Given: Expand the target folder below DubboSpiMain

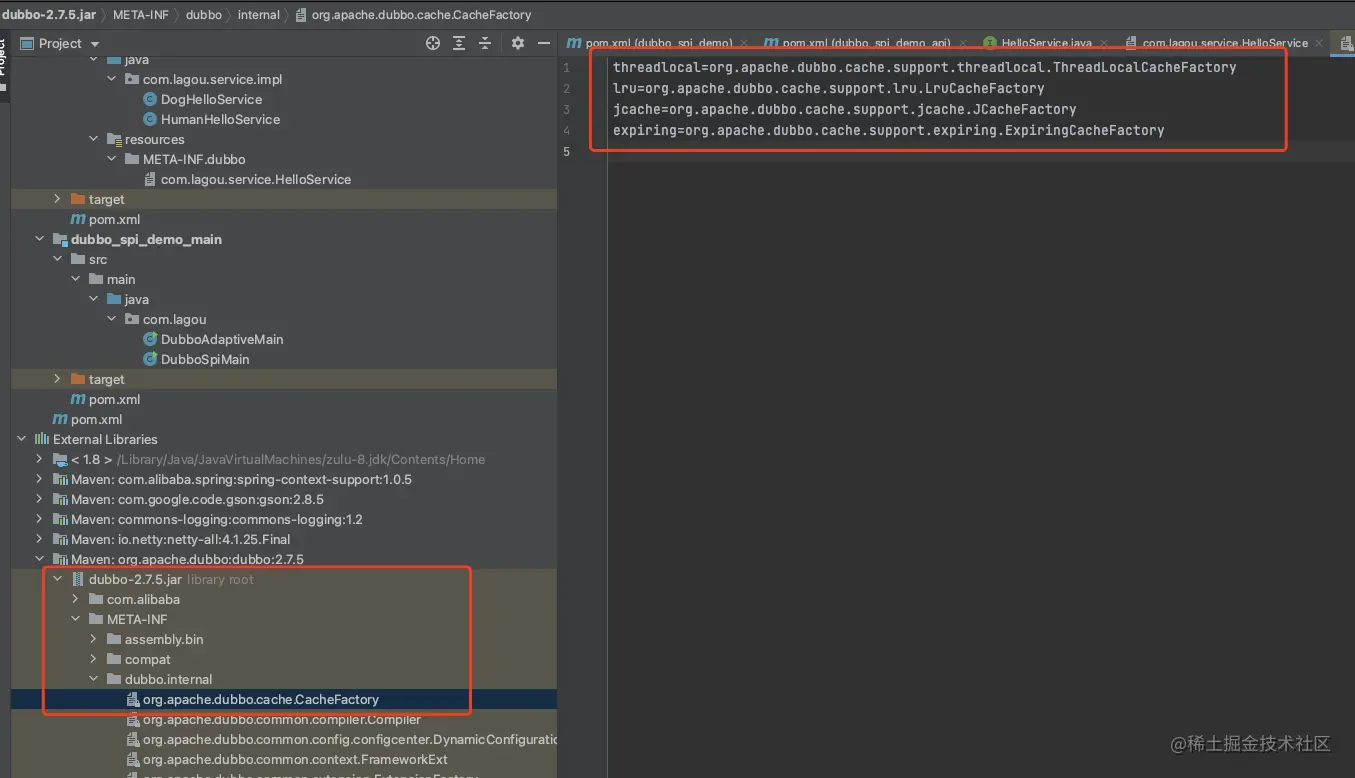Looking at the screenshot, I should click(58, 379).
